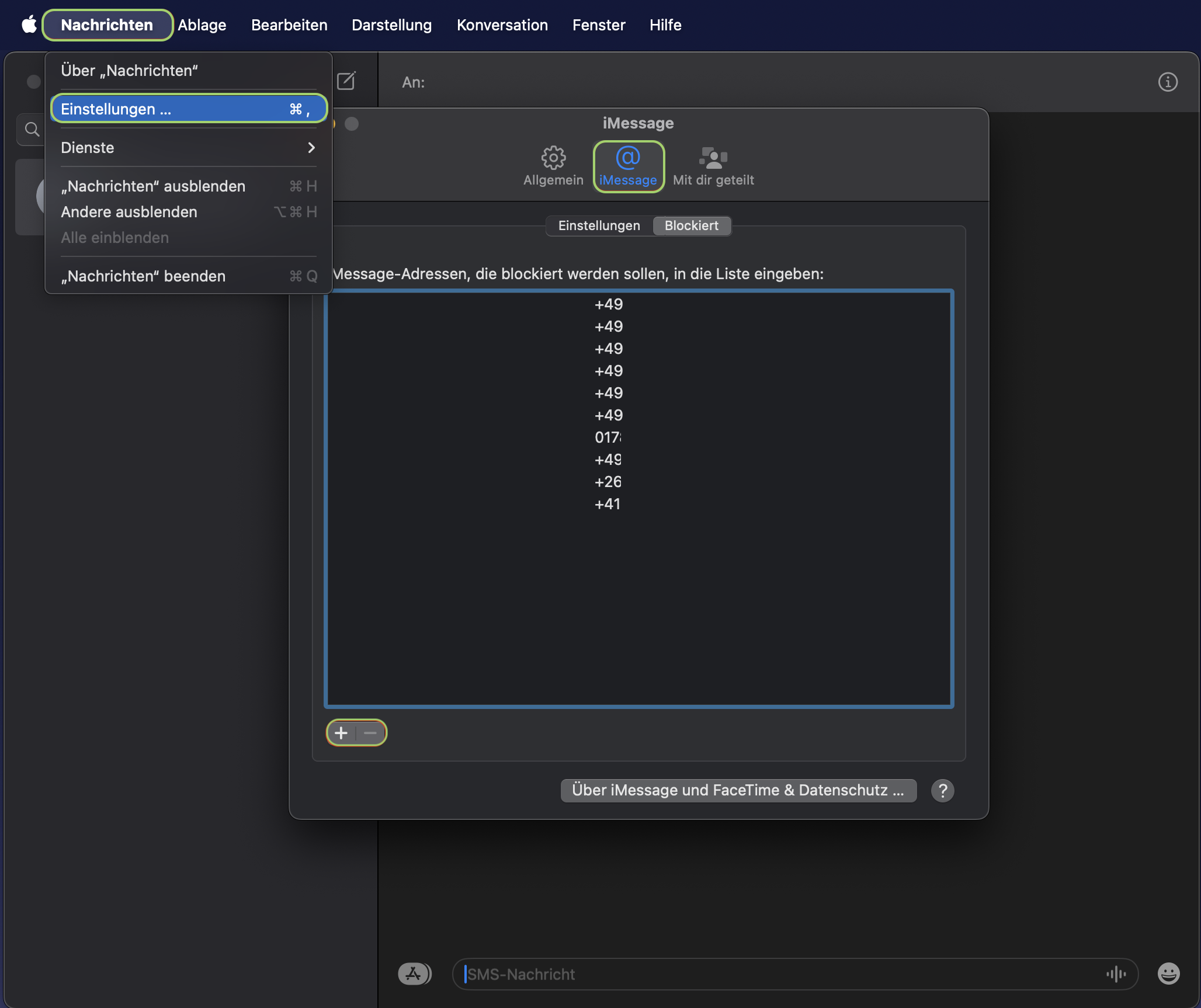Click the App Store apps icon

coord(414,974)
